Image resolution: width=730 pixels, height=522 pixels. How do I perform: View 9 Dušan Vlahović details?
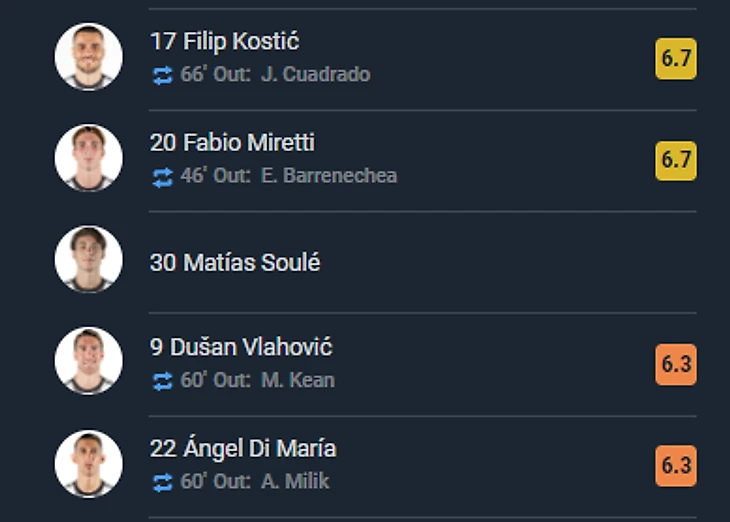(241, 347)
